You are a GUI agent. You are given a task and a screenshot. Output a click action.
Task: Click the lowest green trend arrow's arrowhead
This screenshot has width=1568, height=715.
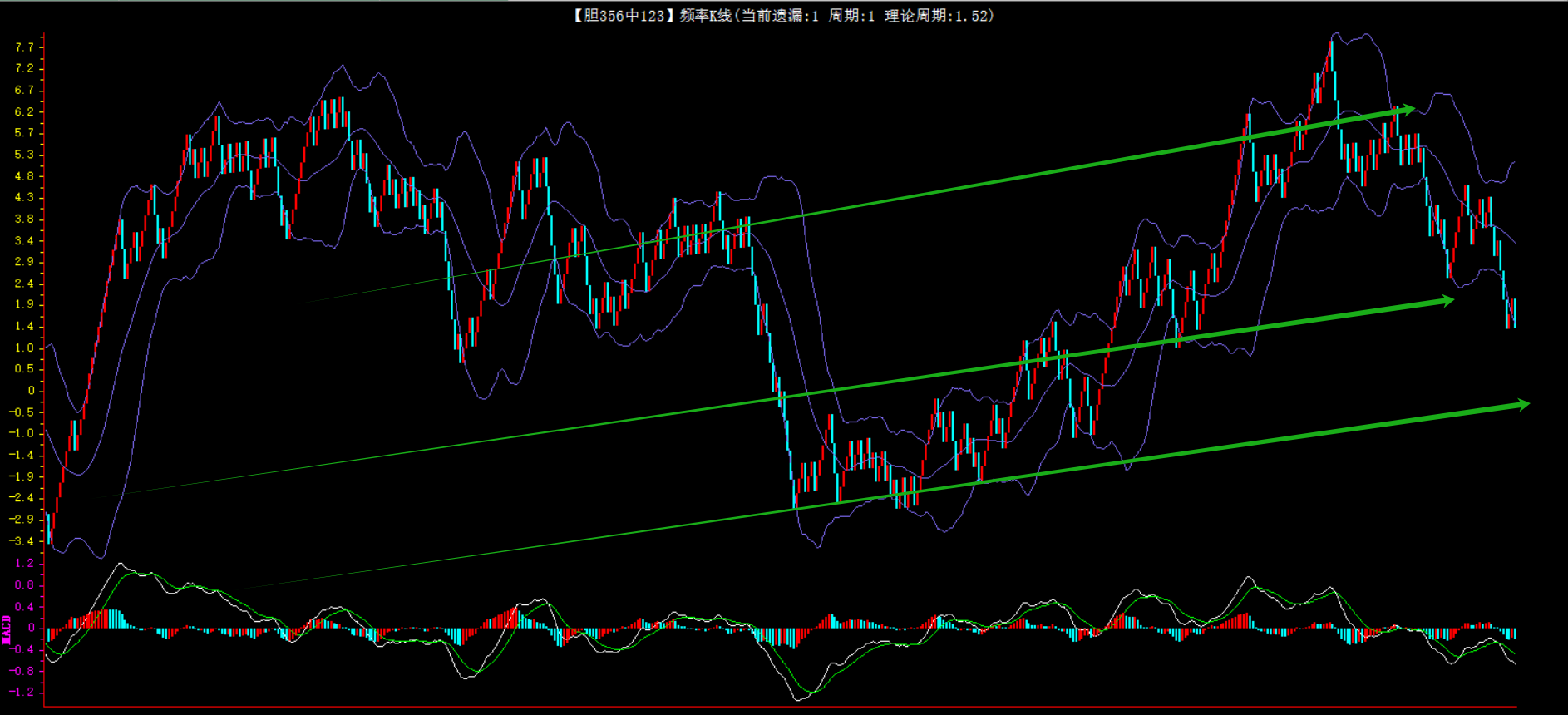coord(1521,405)
